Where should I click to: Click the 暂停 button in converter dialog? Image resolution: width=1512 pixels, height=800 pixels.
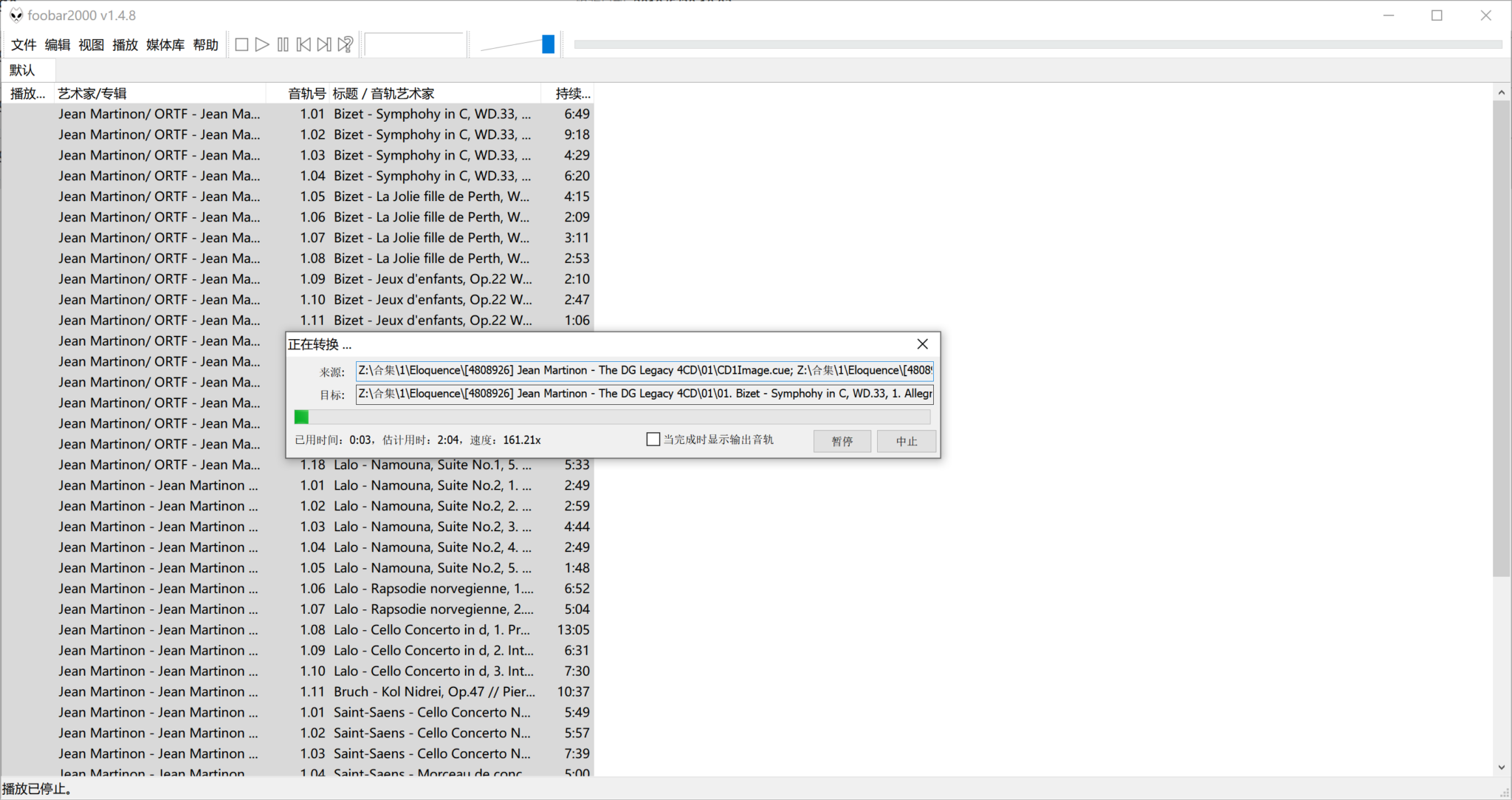[842, 441]
